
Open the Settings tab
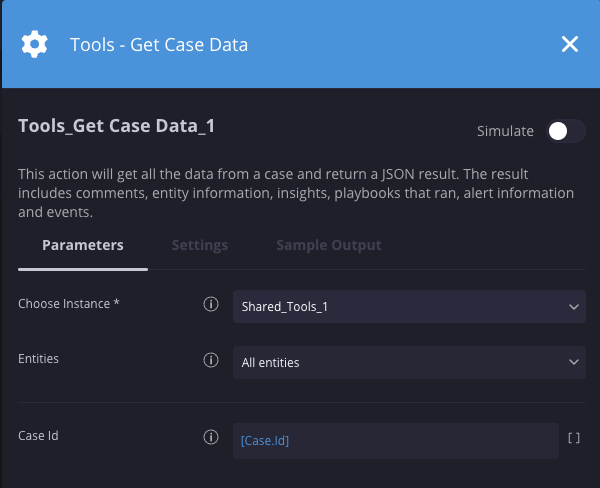coord(199,245)
